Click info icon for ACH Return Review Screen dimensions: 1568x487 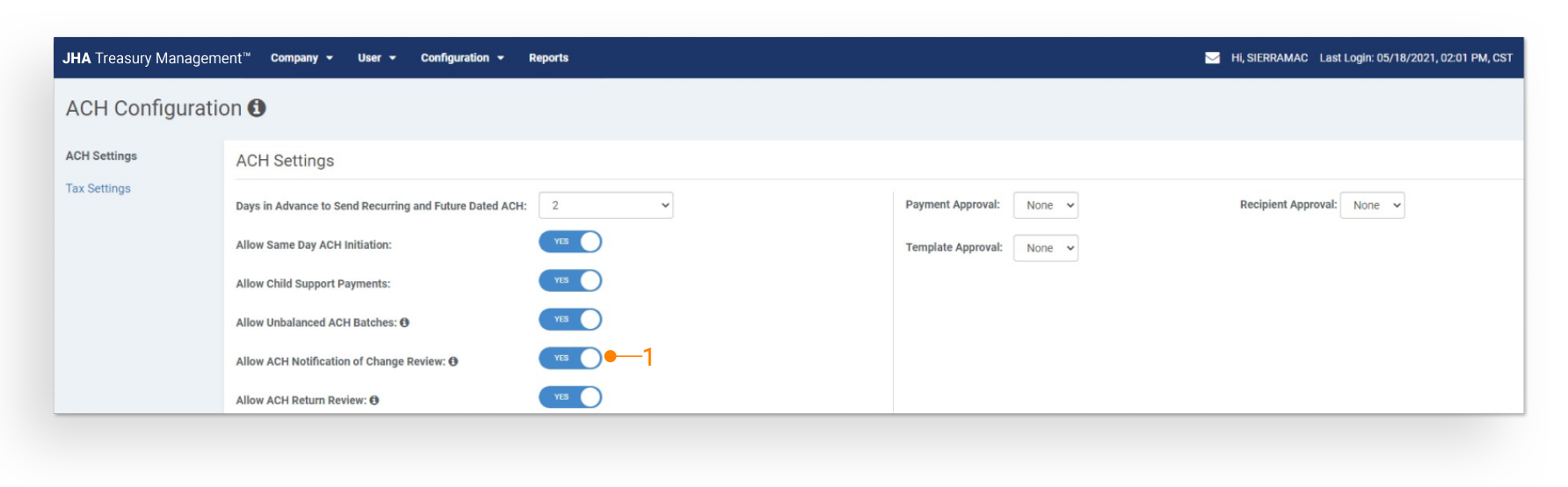click(x=374, y=400)
